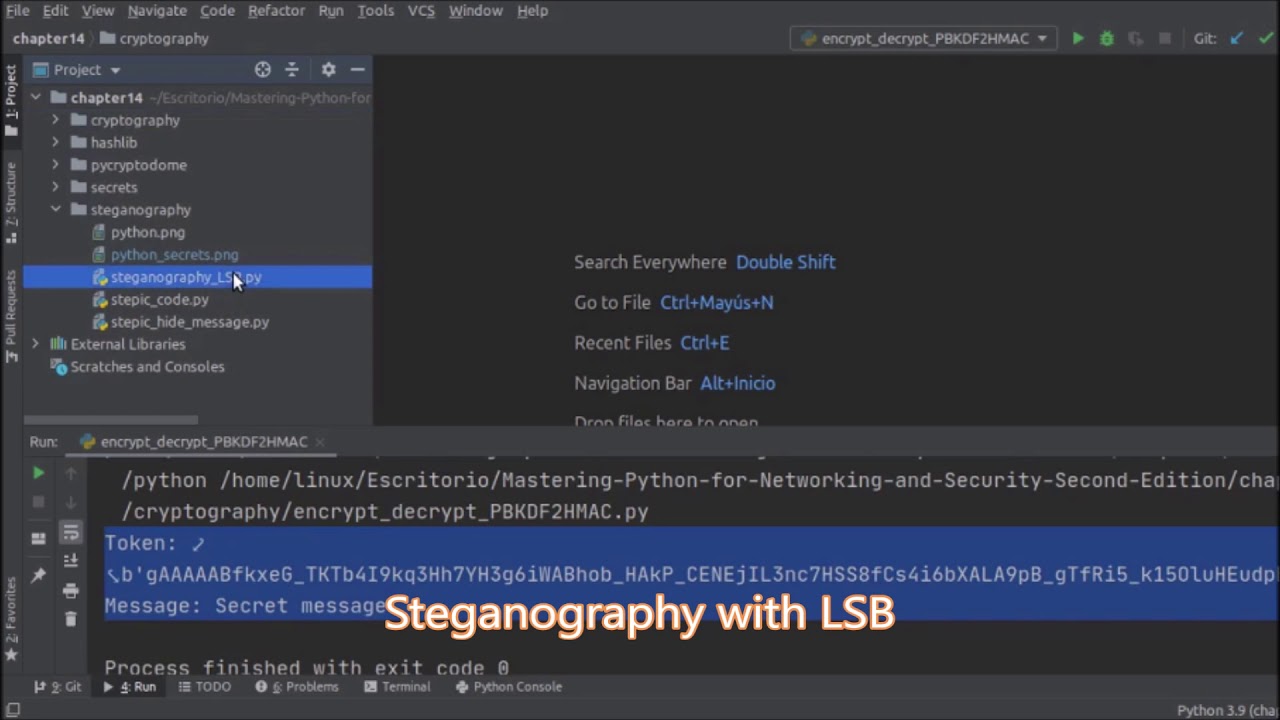Open the Navigate menu
The height and width of the screenshot is (720, 1280).
tap(157, 10)
